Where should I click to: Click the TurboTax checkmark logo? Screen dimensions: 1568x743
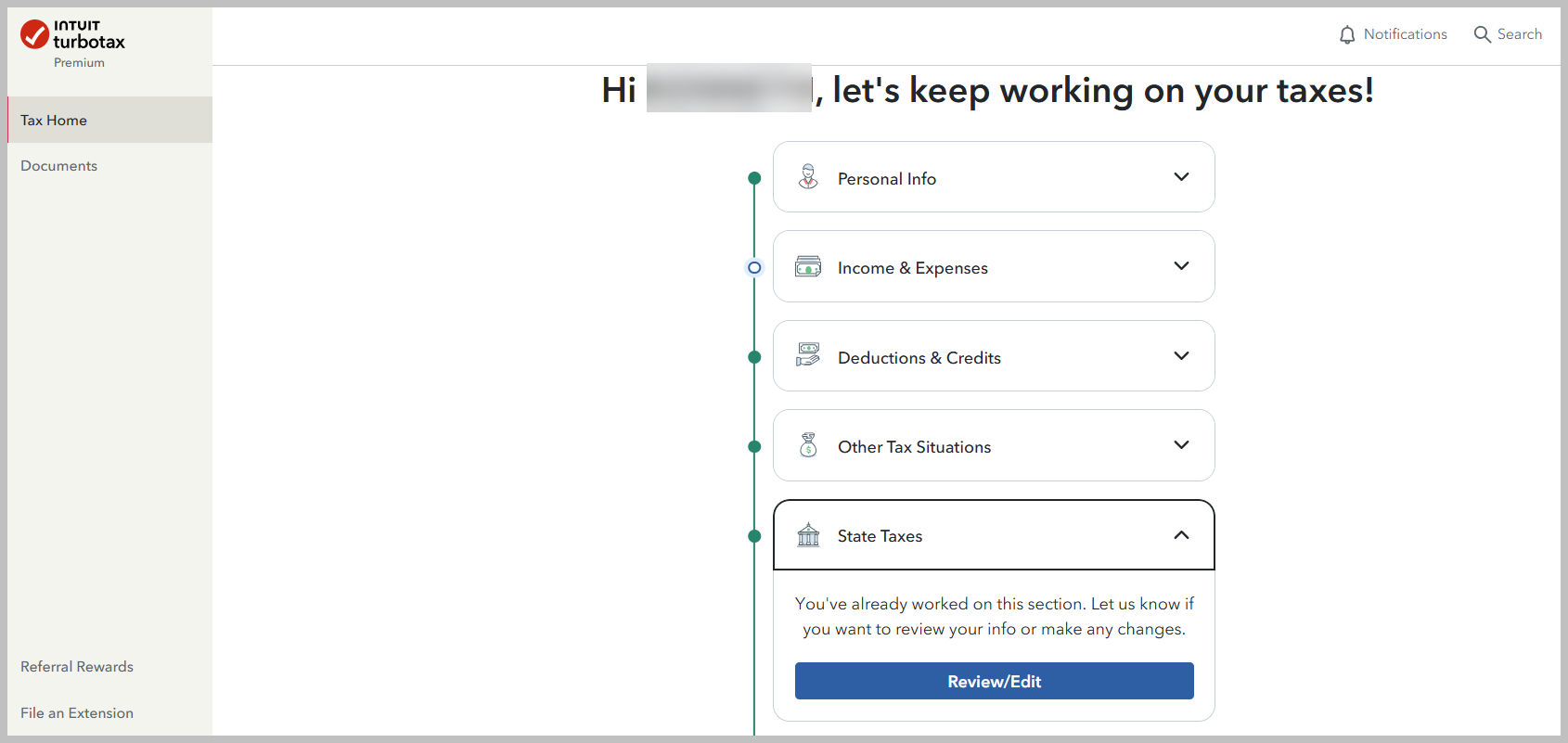[x=35, y=34]
